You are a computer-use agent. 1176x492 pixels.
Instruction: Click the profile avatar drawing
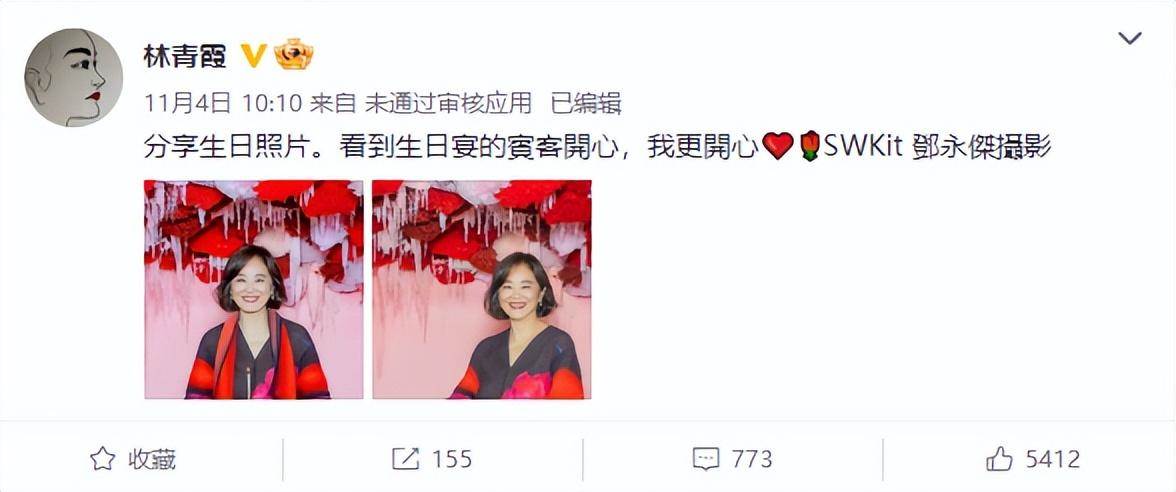pyautogui.click(x=74, y=77)
